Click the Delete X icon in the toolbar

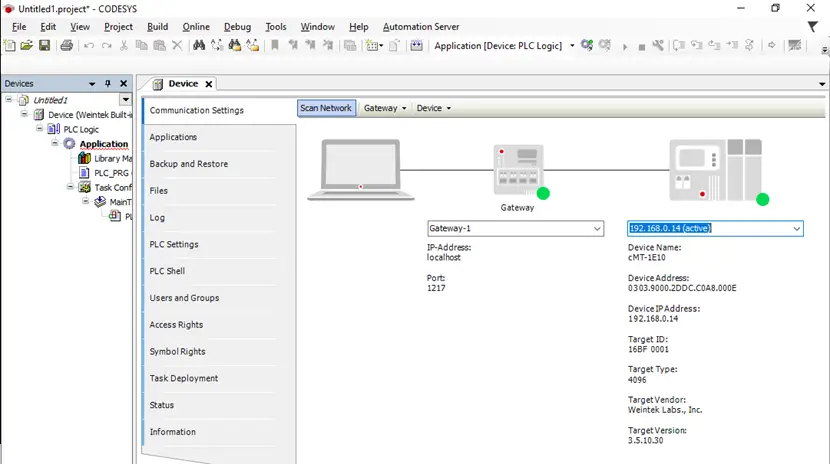point(177,46)
